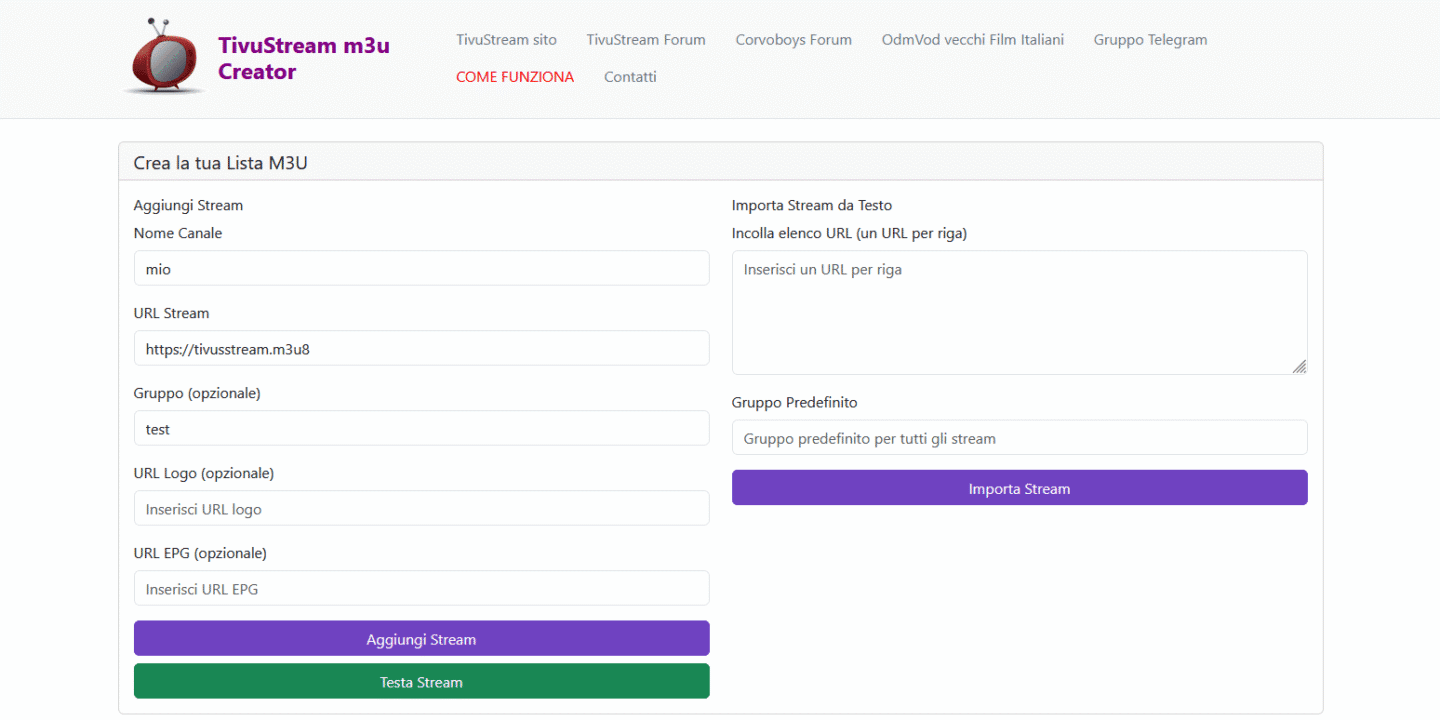Image resolution: width=1440 pixels, height=720 pixels.
Task: Select the Gruppo (opzionale) field with test
Action: pyautogui.click(x=422, y=428)
